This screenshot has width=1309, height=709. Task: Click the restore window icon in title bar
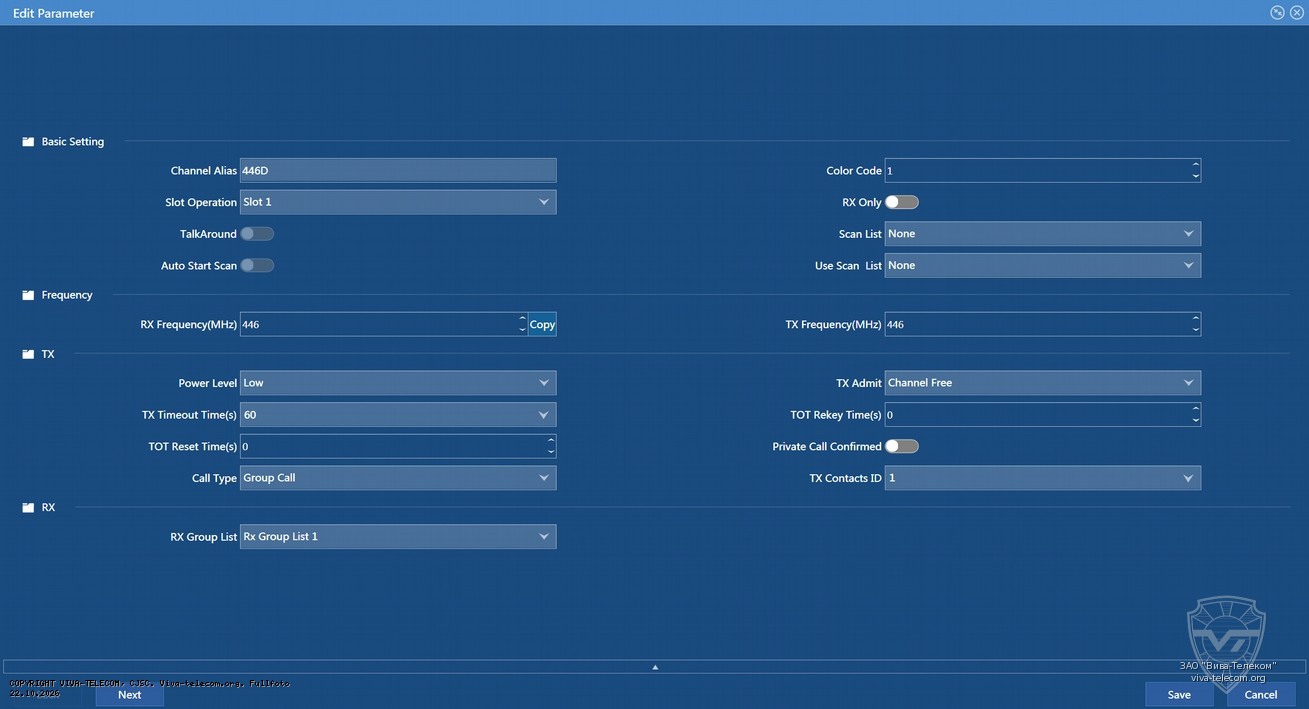1277,13
